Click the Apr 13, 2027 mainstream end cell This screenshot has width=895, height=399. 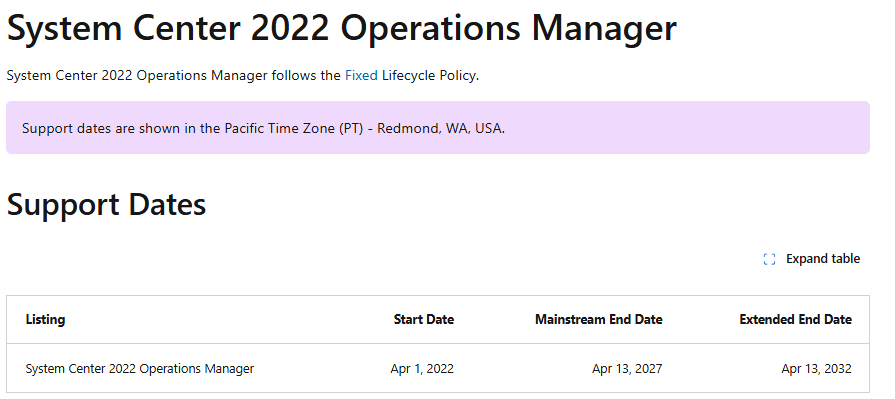pos(627,369)
